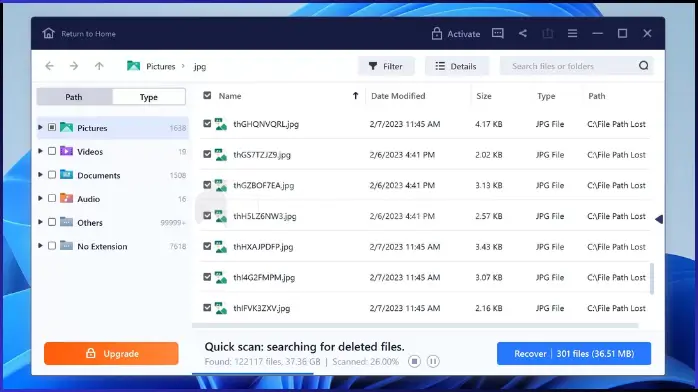Check the Videos category checkbox

(52, 151)
